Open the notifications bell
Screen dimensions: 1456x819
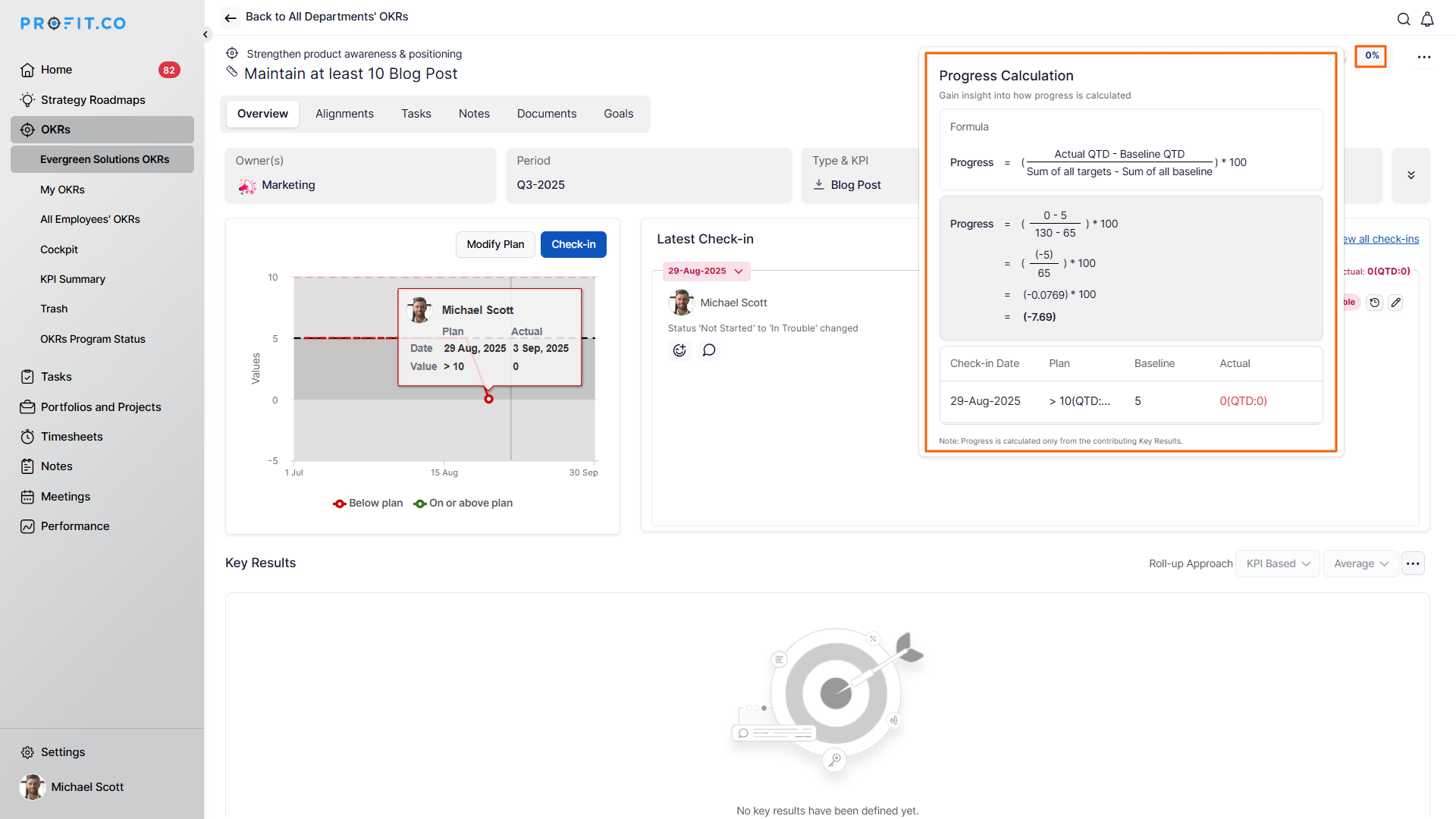(x=1427, y=20)
